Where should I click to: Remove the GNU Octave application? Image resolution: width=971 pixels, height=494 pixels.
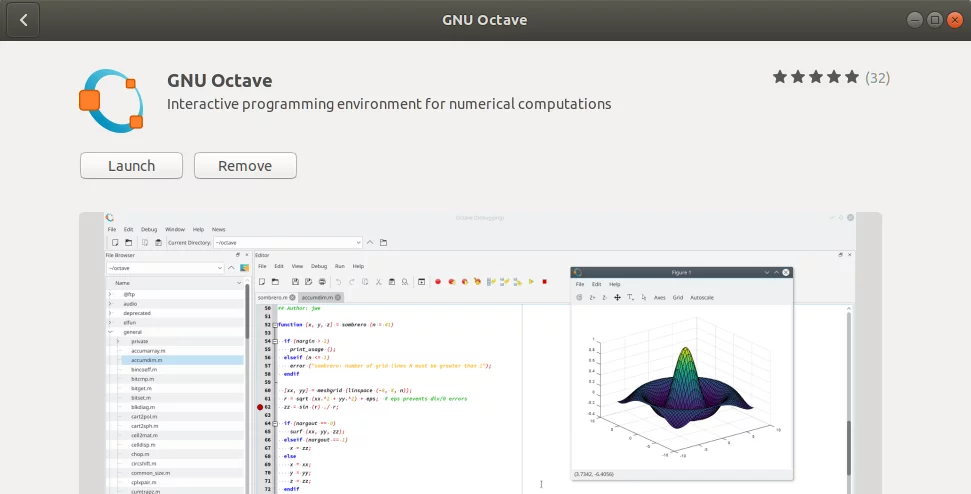click(245, 166)
